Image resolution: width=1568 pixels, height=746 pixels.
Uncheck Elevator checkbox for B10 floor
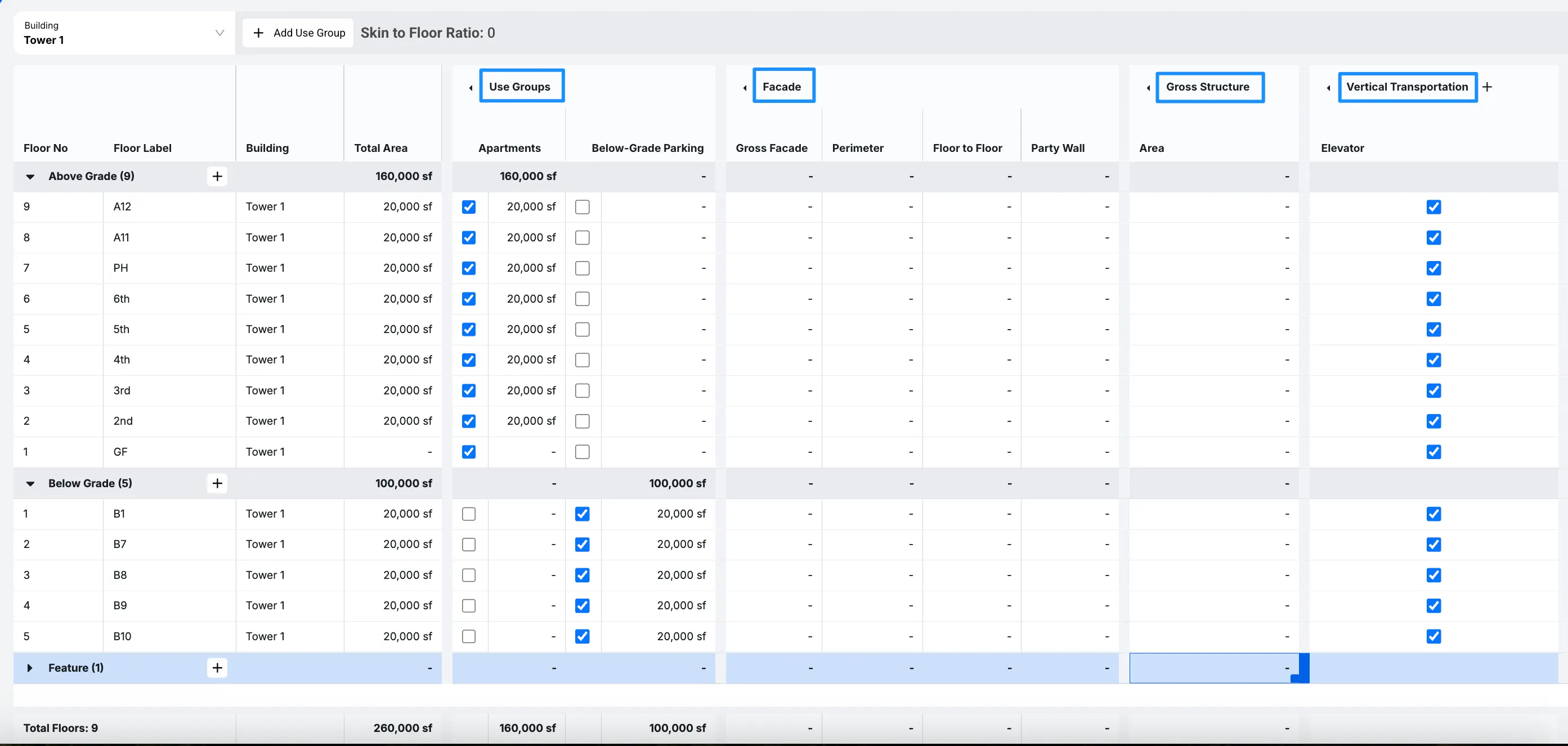pos(1433,636)
